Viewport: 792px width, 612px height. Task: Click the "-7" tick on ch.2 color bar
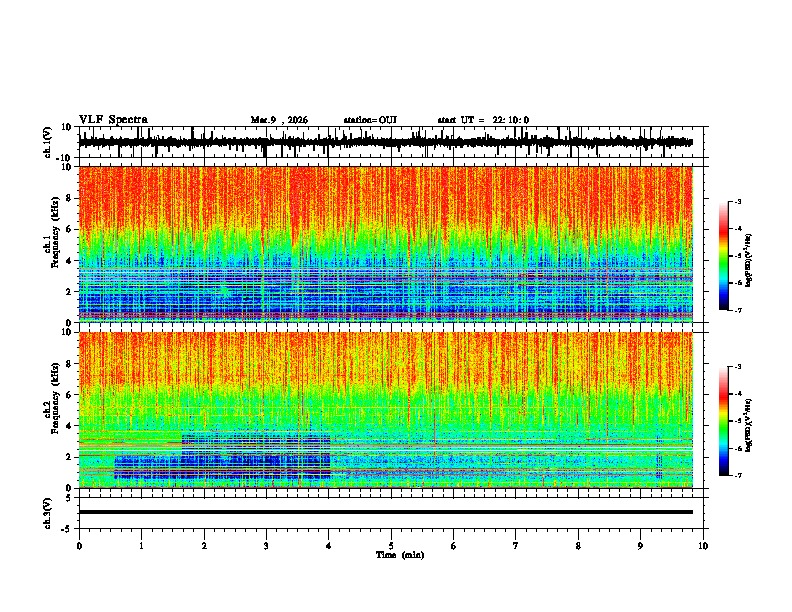point(737,475)
